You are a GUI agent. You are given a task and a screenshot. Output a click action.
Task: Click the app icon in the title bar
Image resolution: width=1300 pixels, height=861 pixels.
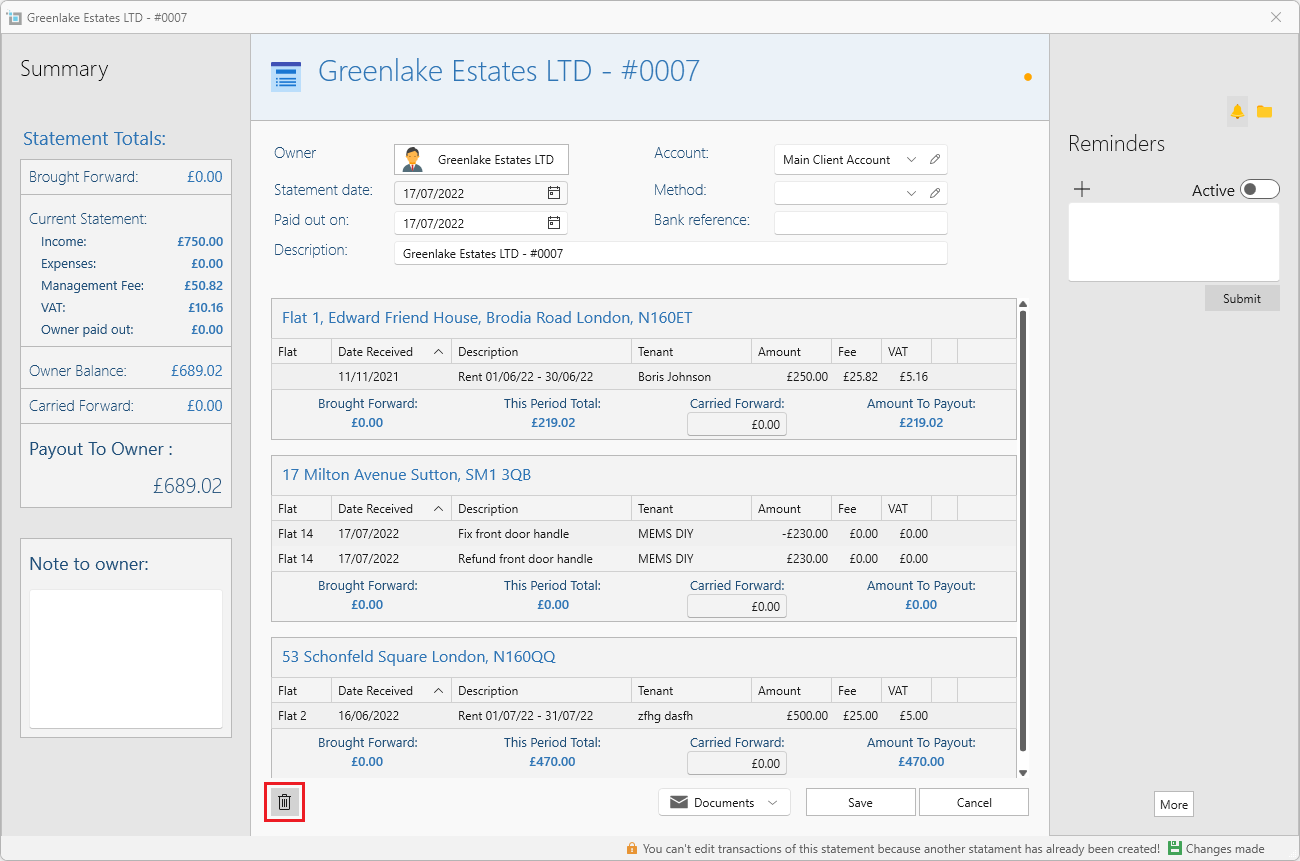pos(14,17)
